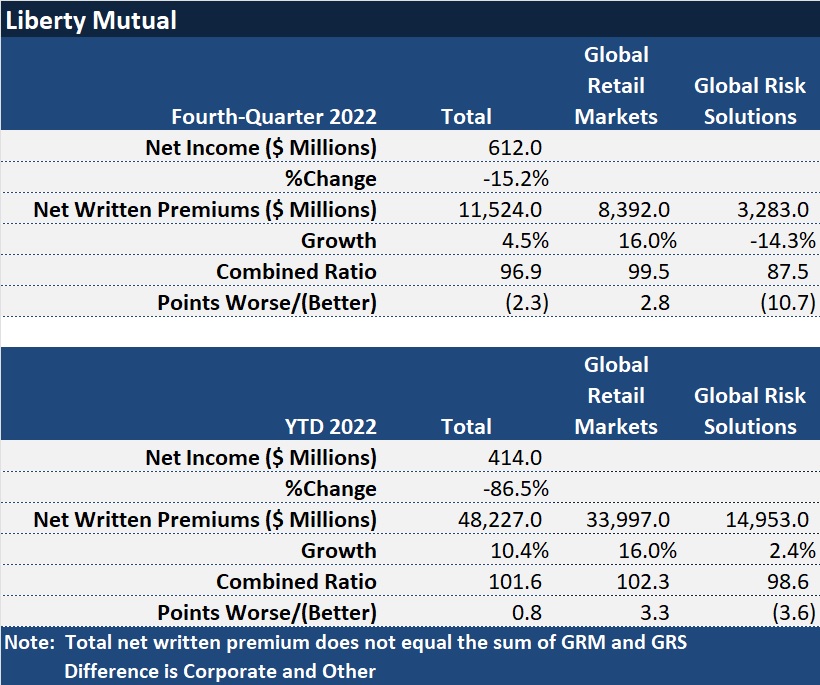Click the (3.6) points better cell

[786, 613]
